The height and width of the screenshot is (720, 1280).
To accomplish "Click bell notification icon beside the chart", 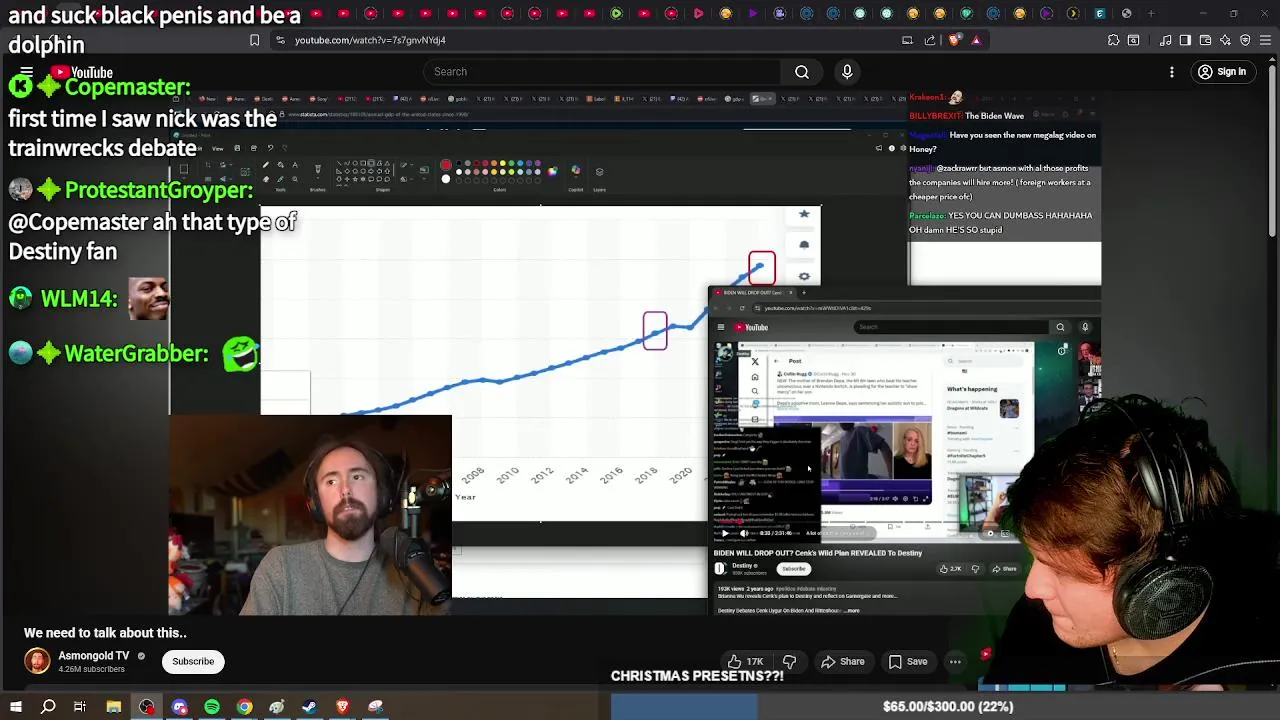I will 804,245.
